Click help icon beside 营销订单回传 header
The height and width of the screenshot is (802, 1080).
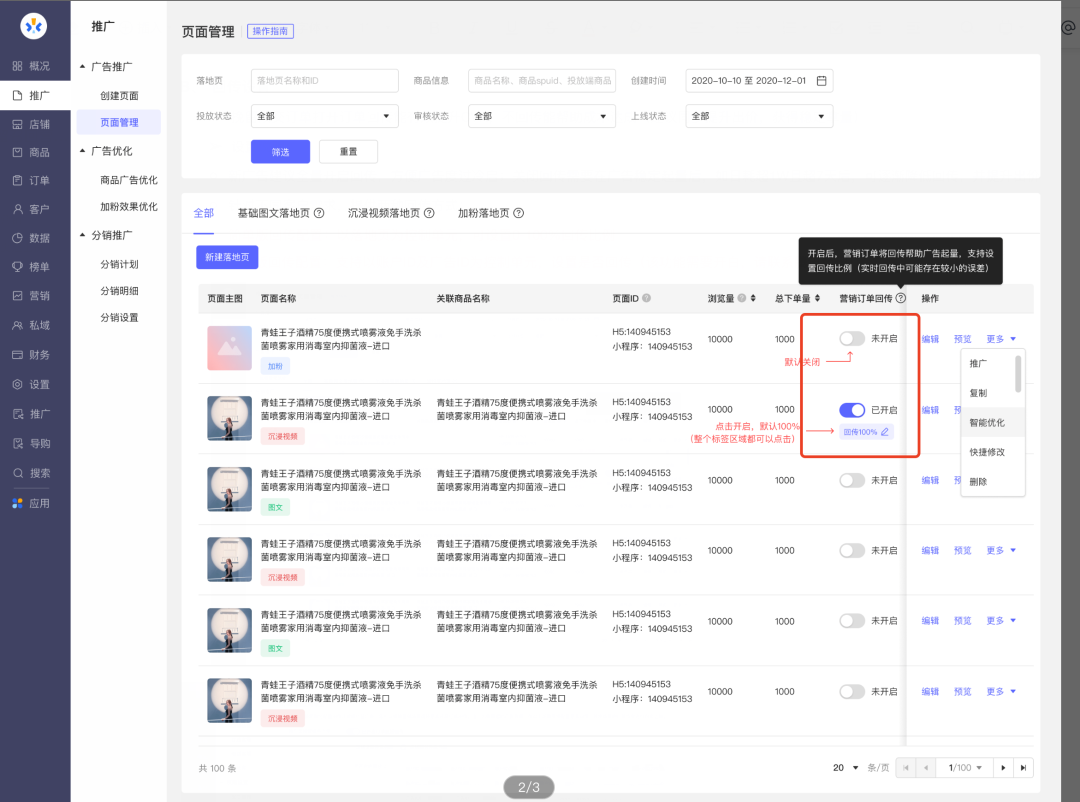(x=900, y=298)
